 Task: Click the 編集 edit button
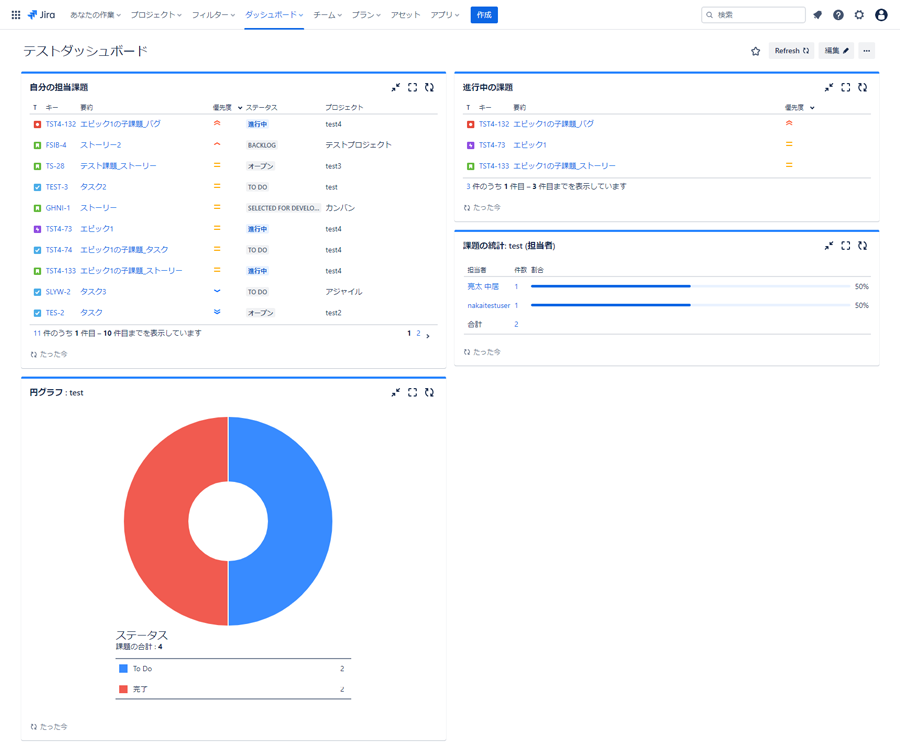coord(836,51)
